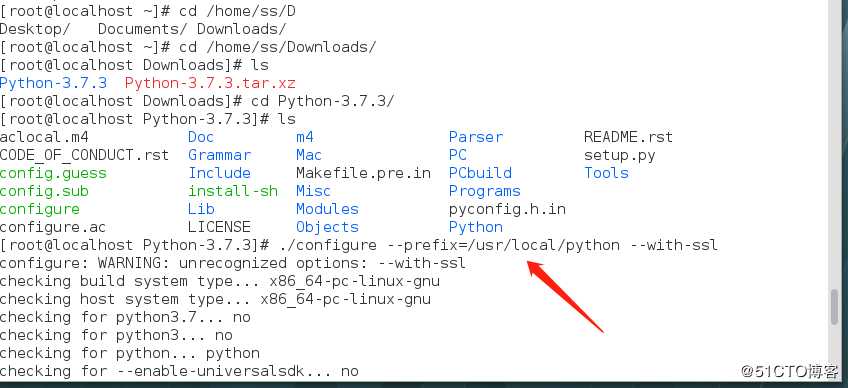Click the Lib directory name
Image resolution: width=848 pixels, height=388 pixels.
[x=201, y=209]
